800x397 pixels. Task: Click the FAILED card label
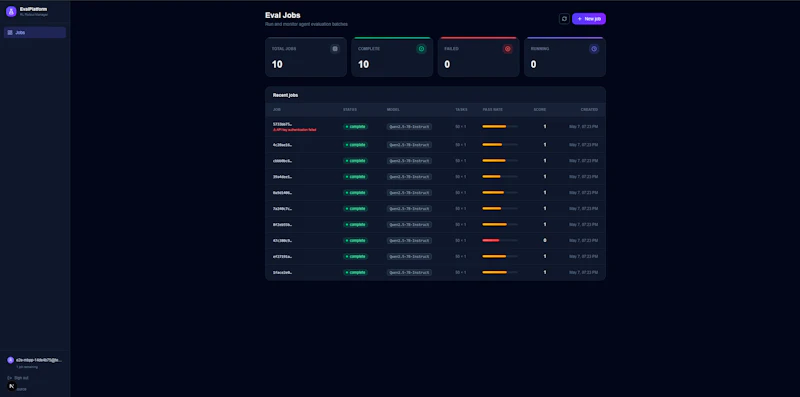[x=452, y=49]
